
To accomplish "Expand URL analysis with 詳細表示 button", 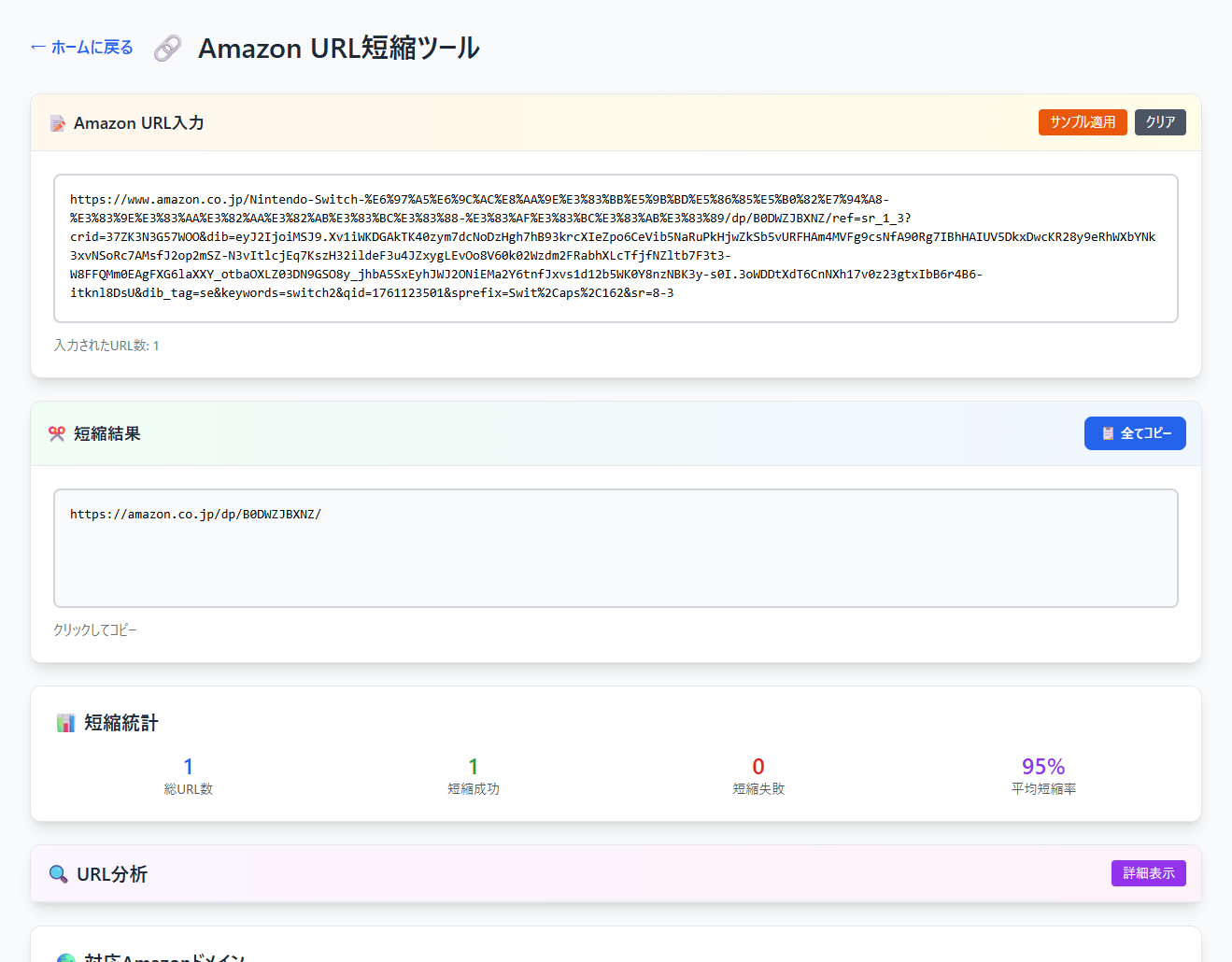I will [1148, 873].
